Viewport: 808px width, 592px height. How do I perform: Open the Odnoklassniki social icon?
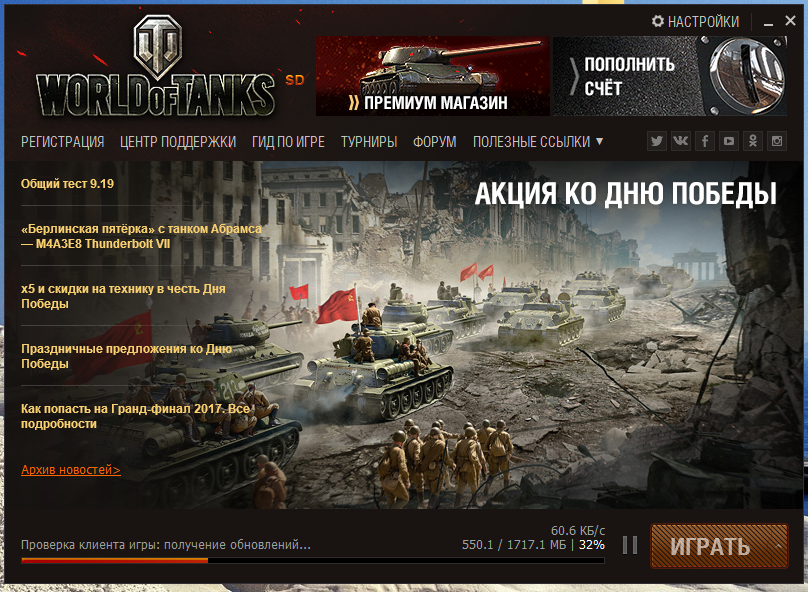753,141
